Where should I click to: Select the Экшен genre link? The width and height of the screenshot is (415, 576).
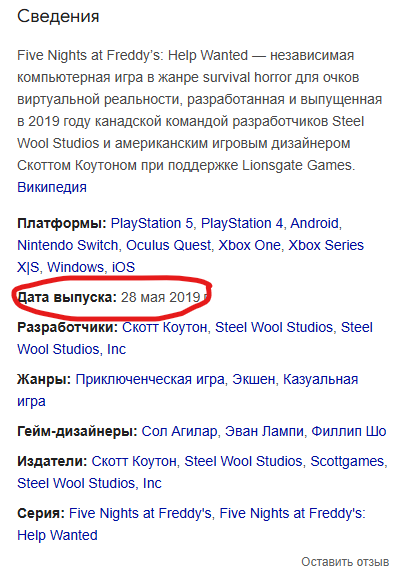pyautogui.click(x=253, y=379)
